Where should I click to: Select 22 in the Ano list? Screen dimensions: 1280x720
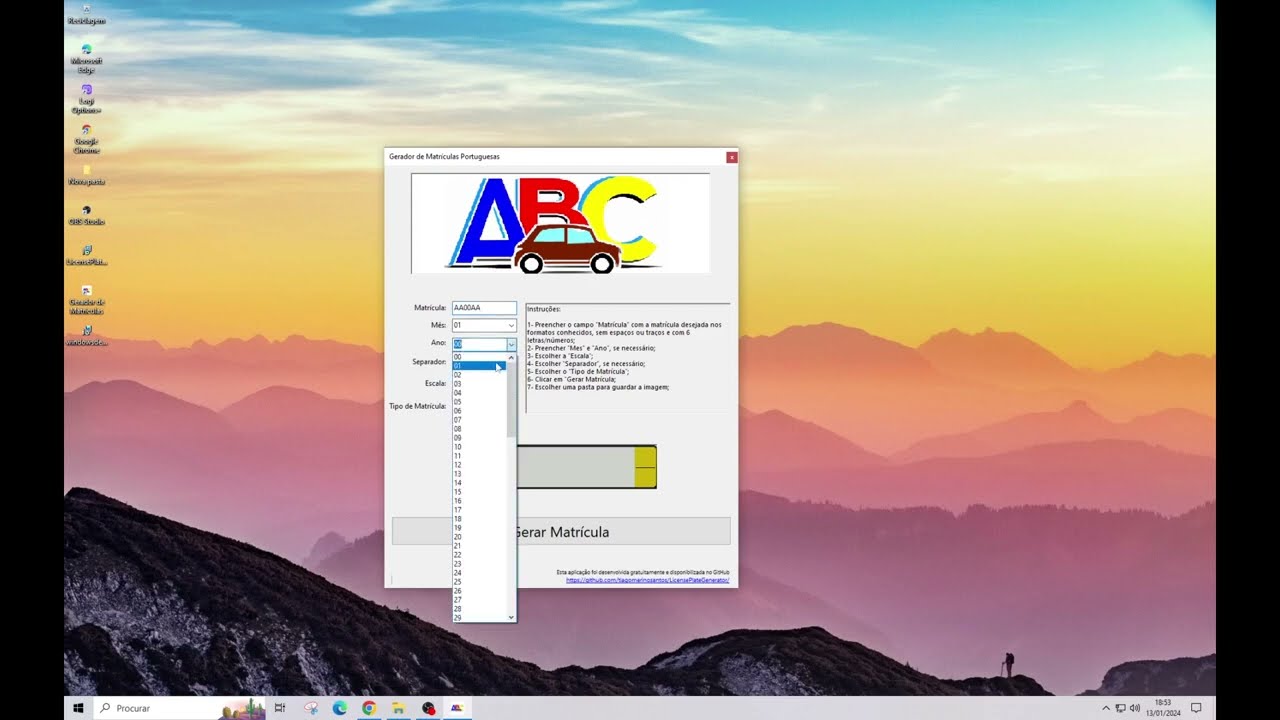pyautogui.click(x=480, y=555)
